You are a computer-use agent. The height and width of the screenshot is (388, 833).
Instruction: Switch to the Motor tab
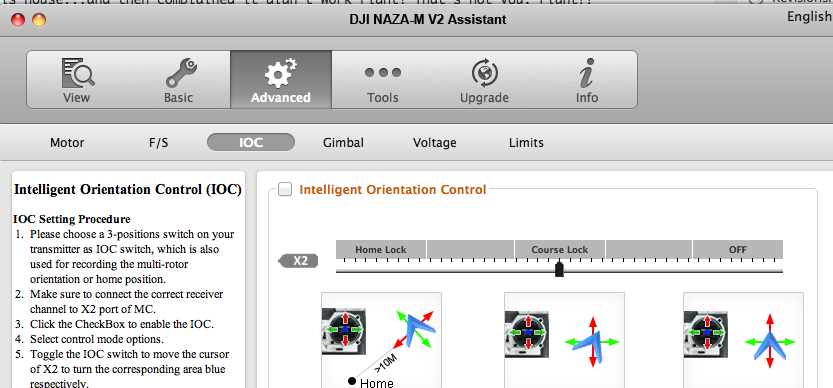click(x=67, y=142)
